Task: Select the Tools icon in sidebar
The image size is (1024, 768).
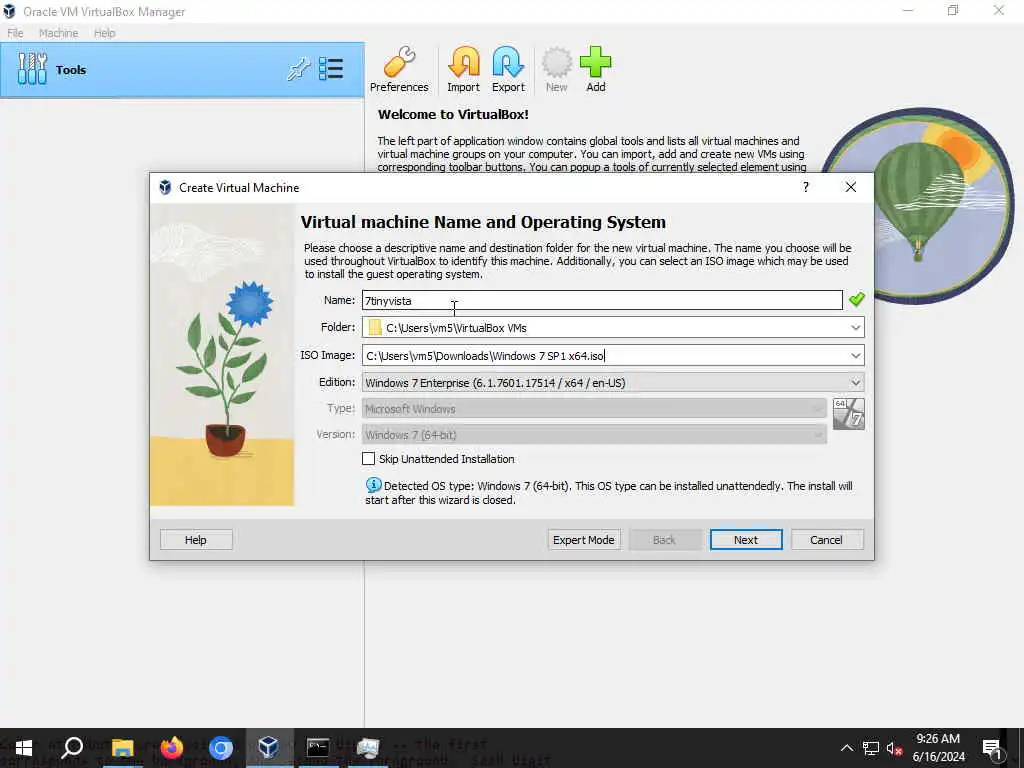Action: pos(32,69)
